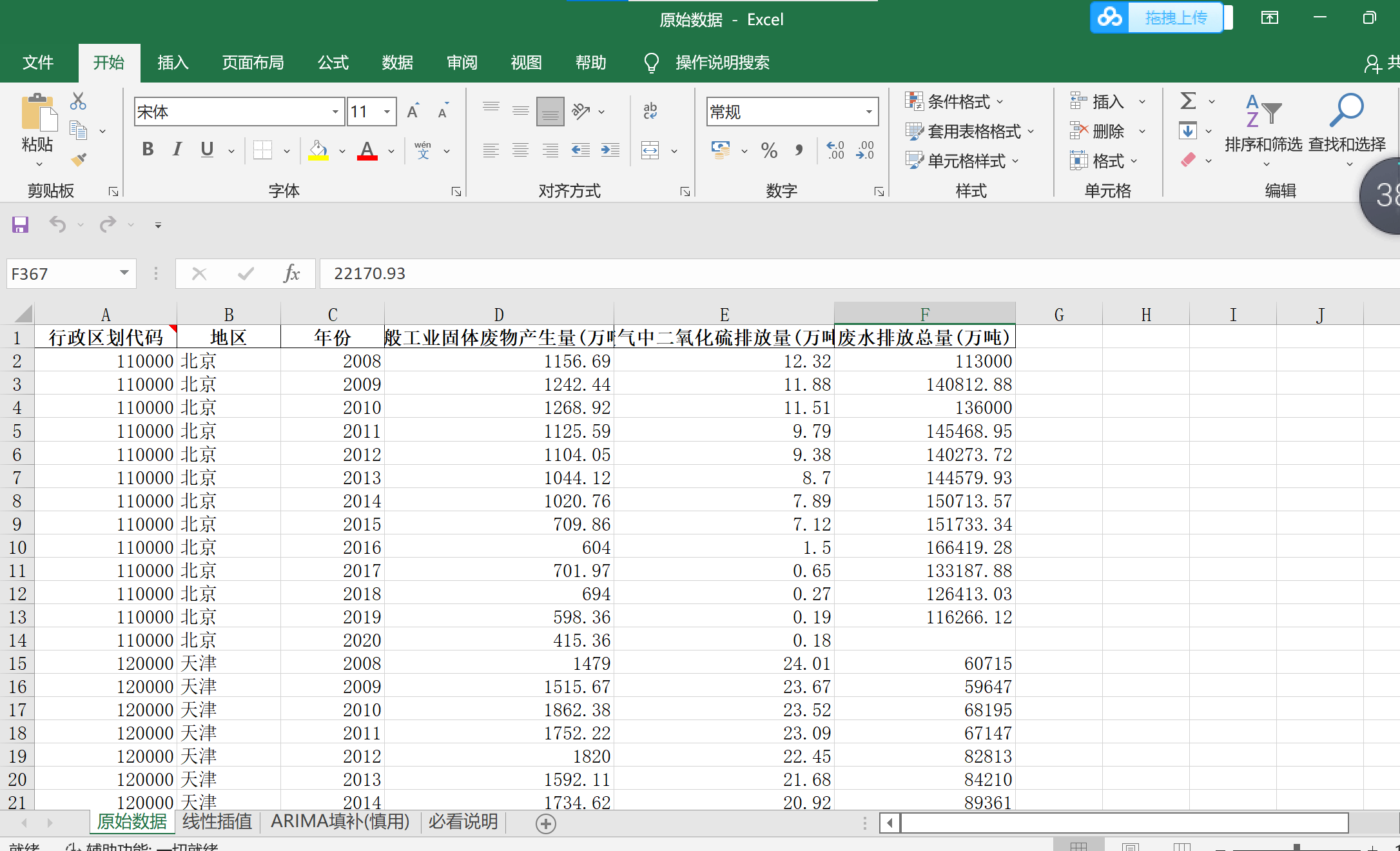Select the Format Painter brush
The width and height of the screenshot is (1400, 851).
click(79, 159)
